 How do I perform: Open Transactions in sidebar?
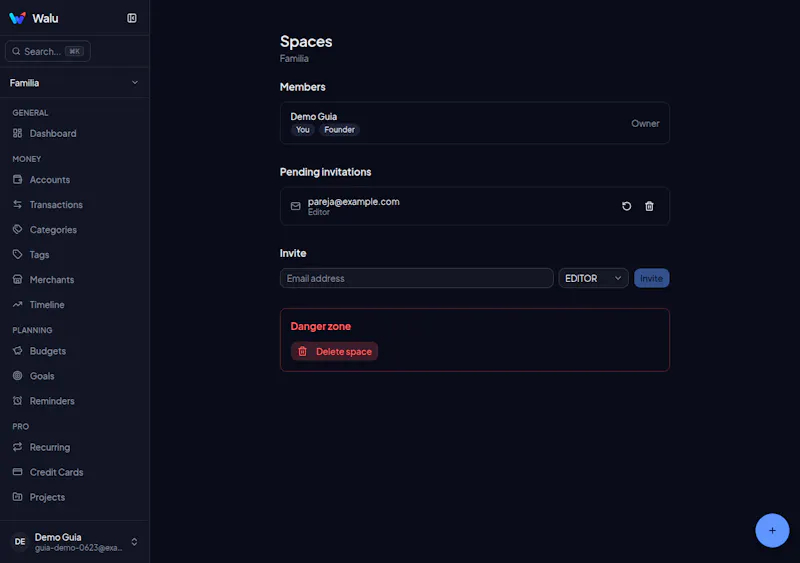click(74, 205)
